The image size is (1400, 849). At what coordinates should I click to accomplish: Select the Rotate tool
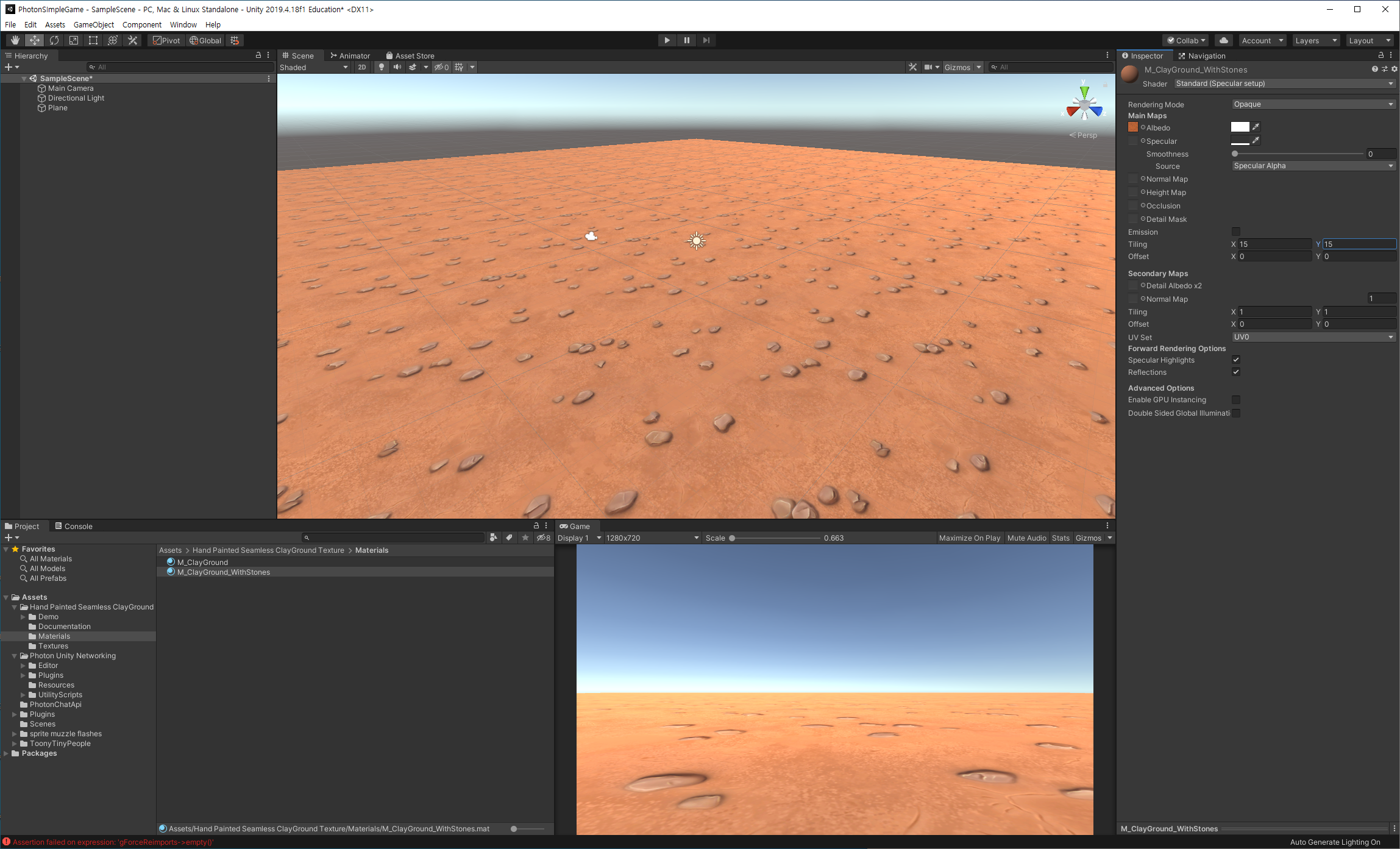54,40
